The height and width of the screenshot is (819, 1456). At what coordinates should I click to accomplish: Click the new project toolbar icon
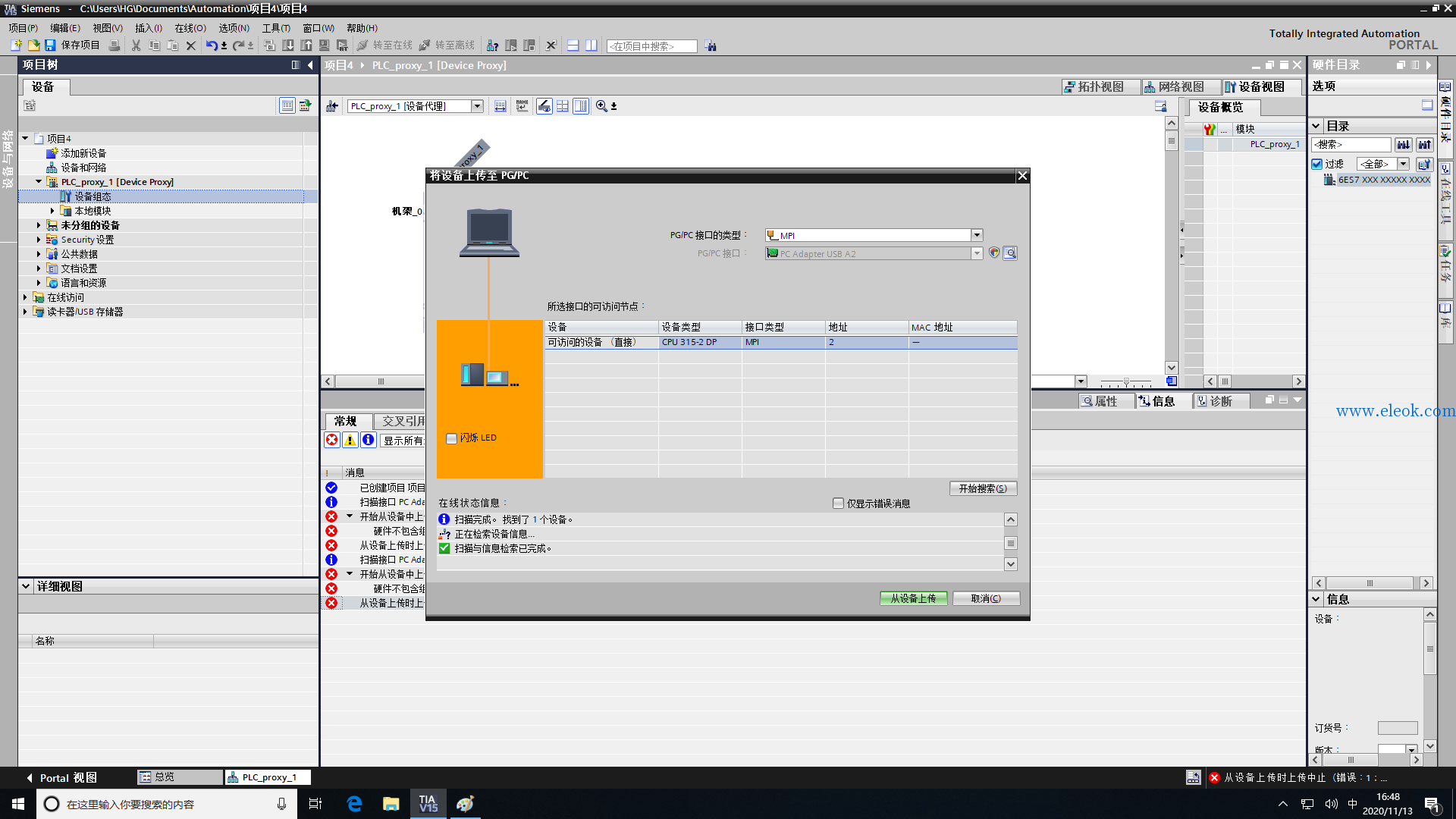tap(16, 45)
